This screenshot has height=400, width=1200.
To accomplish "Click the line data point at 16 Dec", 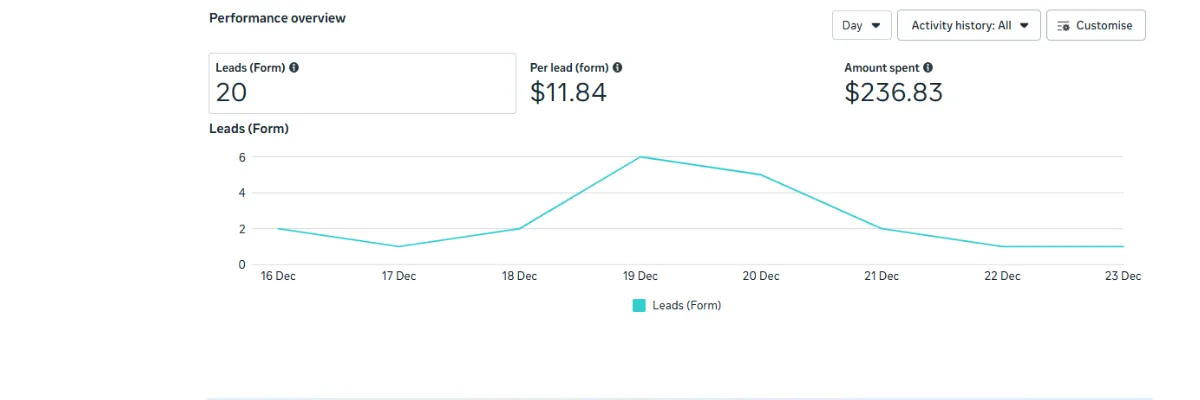I will tap(278, 229).
